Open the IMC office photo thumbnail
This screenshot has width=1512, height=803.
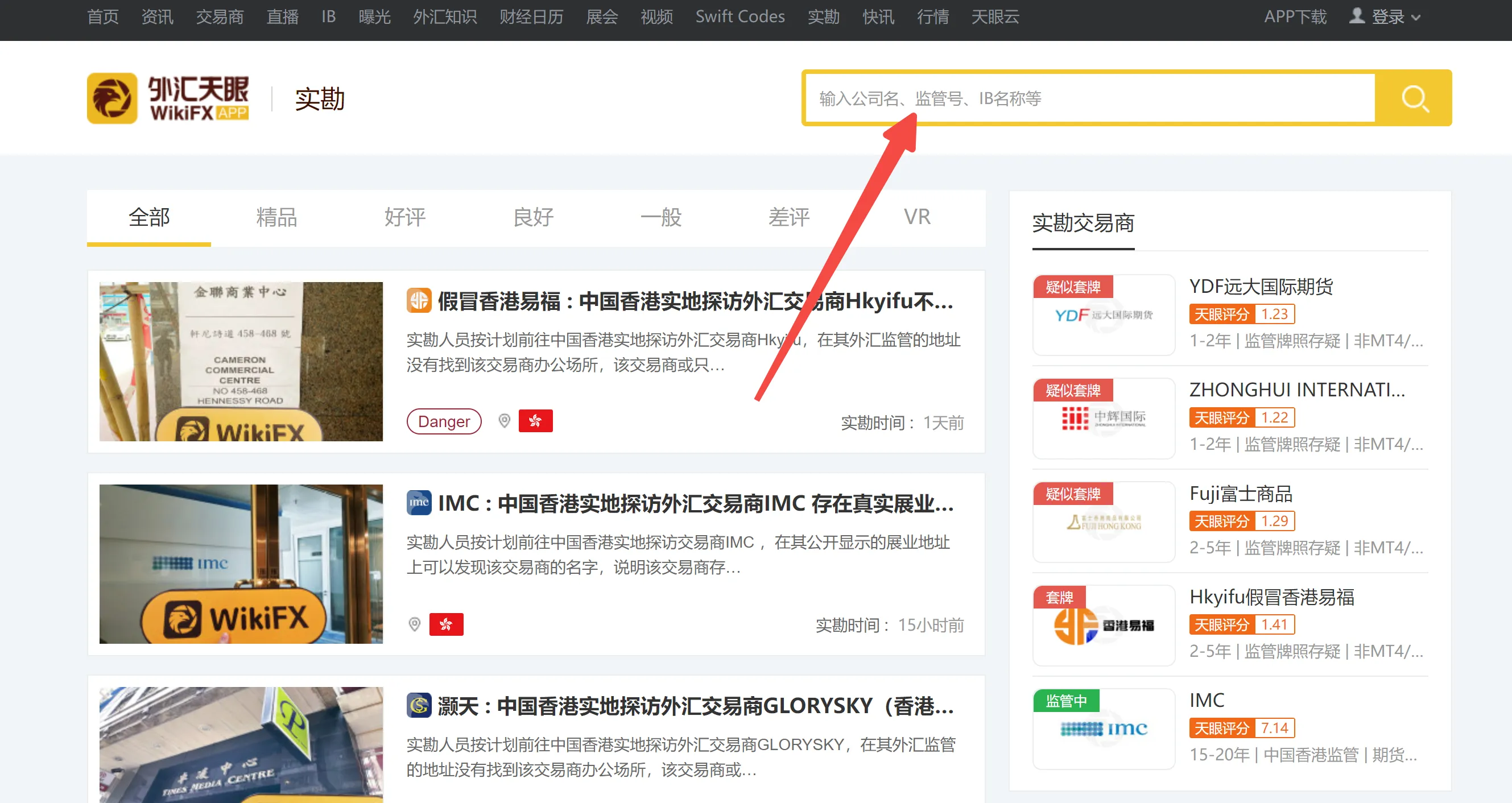pos(241,564)
